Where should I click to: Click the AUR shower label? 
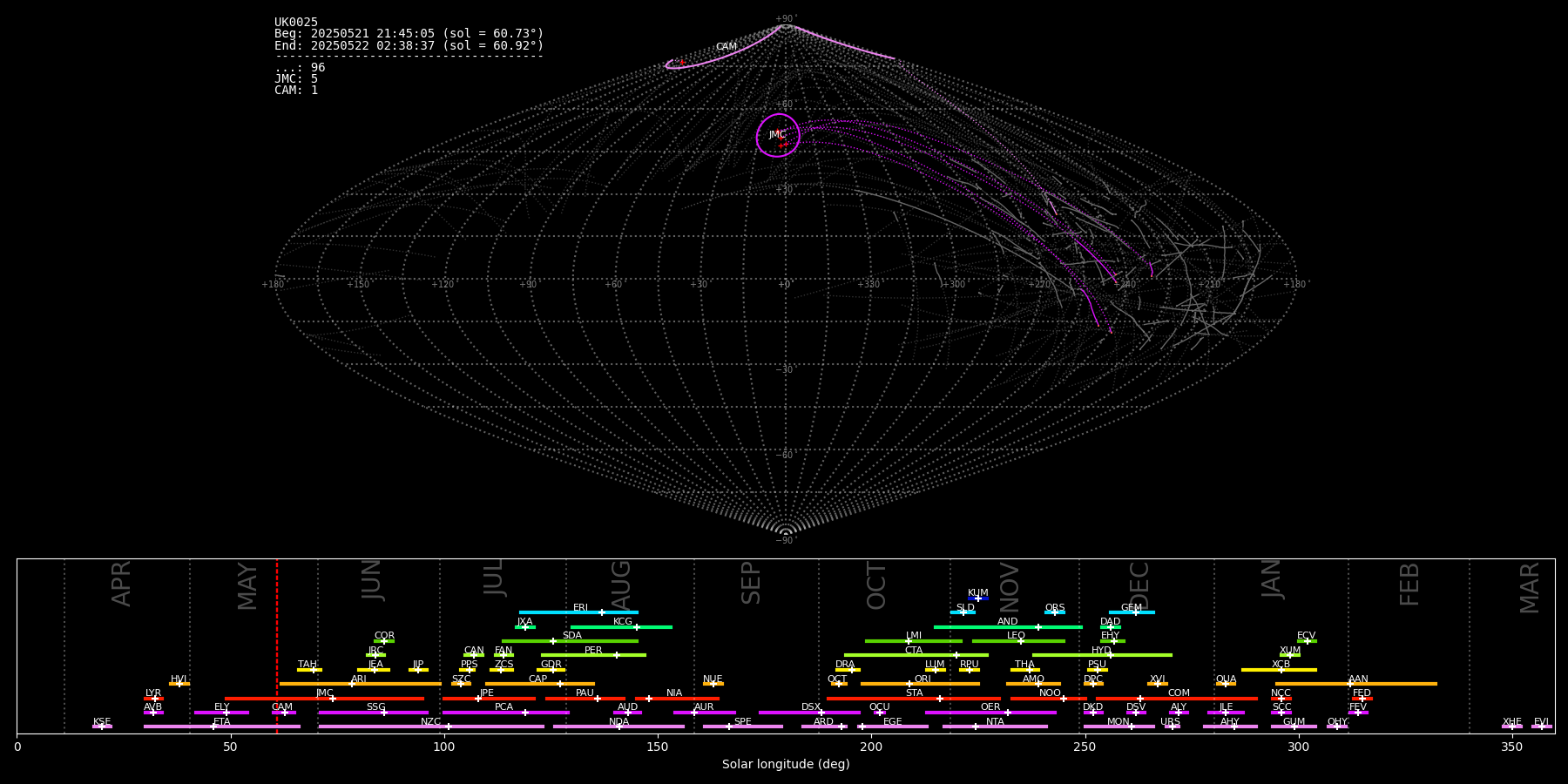tap(704, 707)
